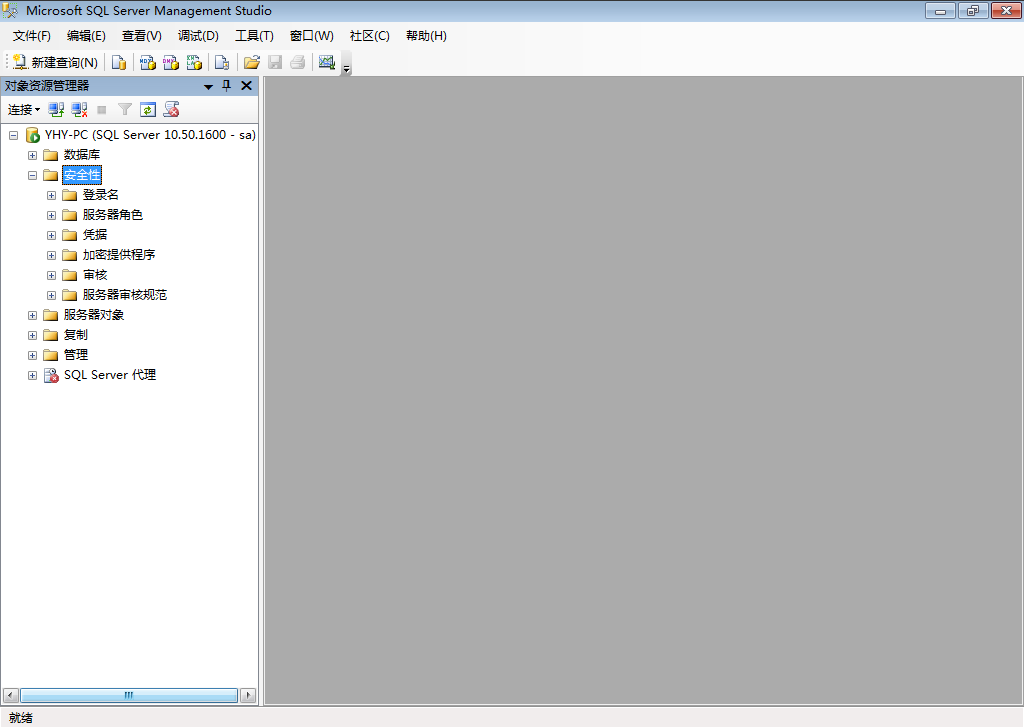Click the Open File folder icon

click(x=251, y=62)
